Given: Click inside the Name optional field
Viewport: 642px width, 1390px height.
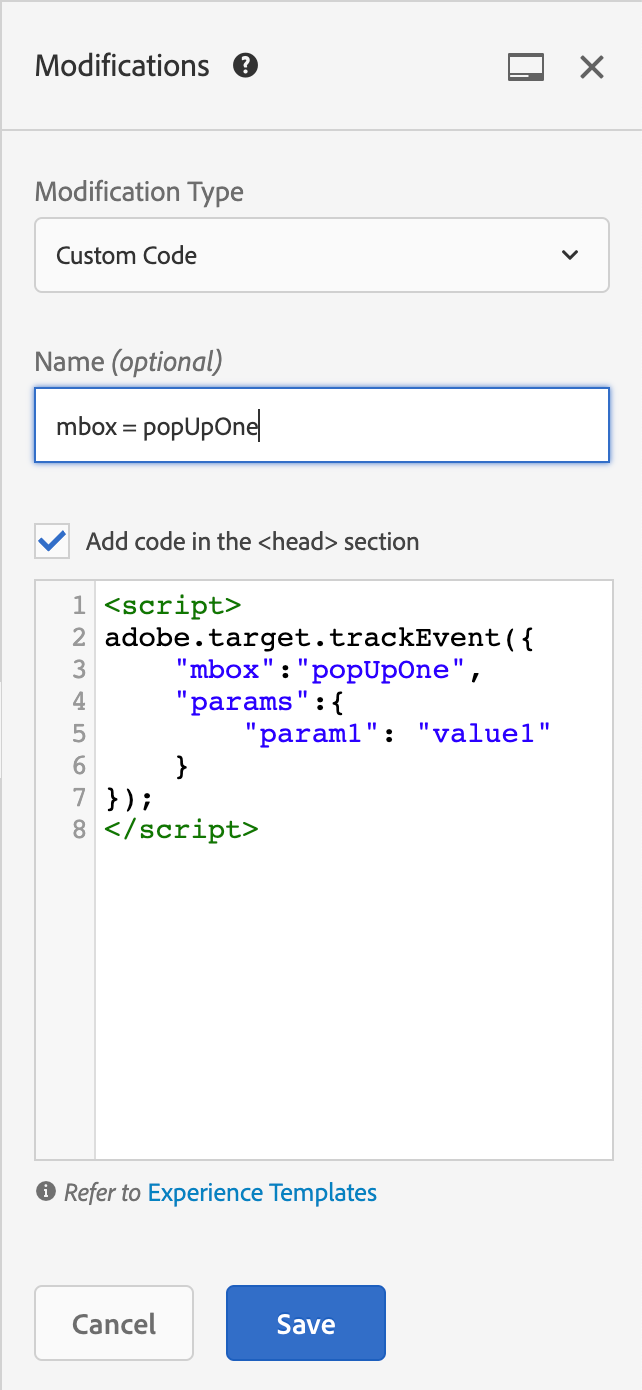Looking at the screenshot, I should tap(322, 425).
